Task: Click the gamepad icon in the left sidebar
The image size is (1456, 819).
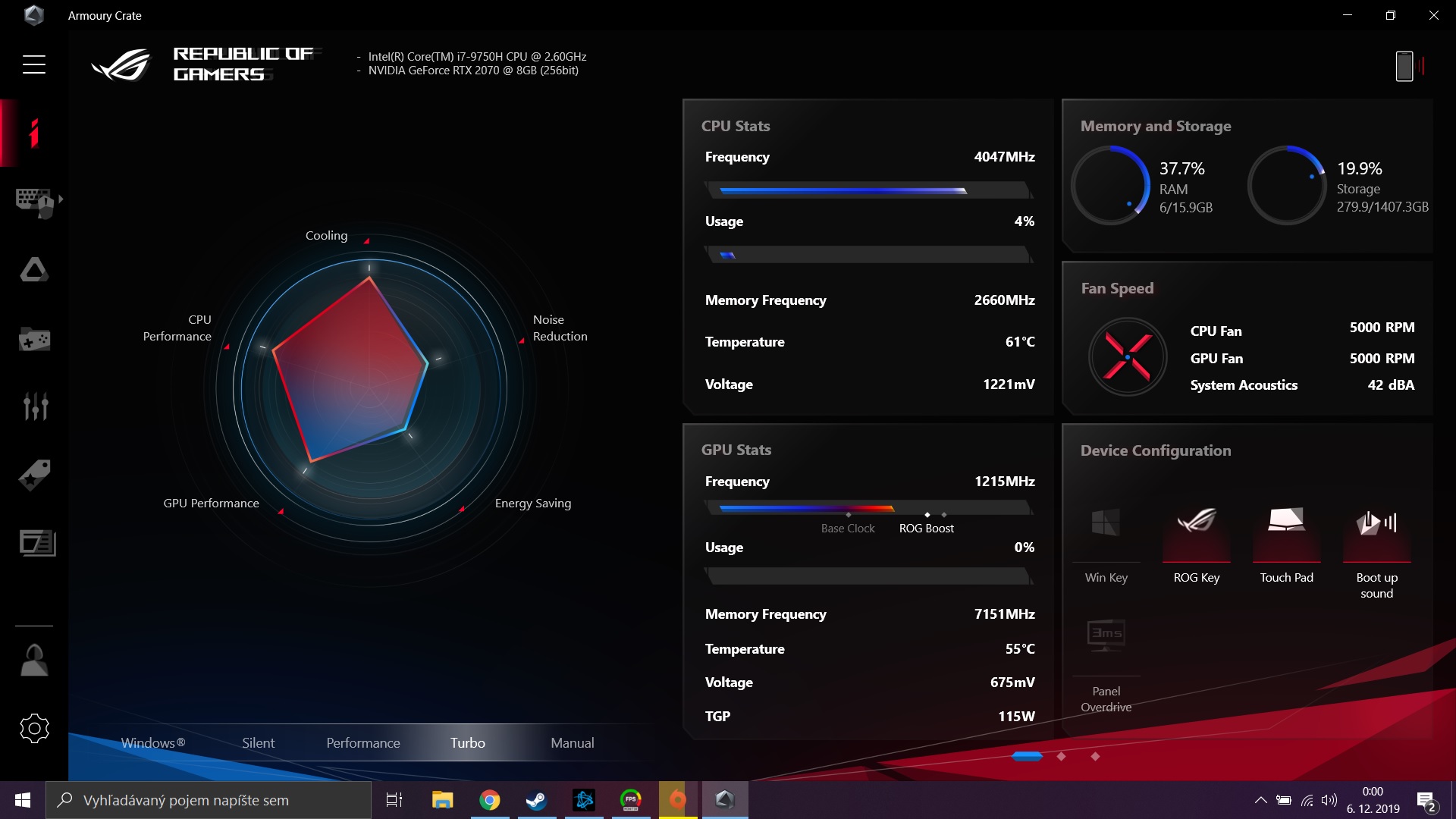Action: pyautogui.click(x=33, y=338)
